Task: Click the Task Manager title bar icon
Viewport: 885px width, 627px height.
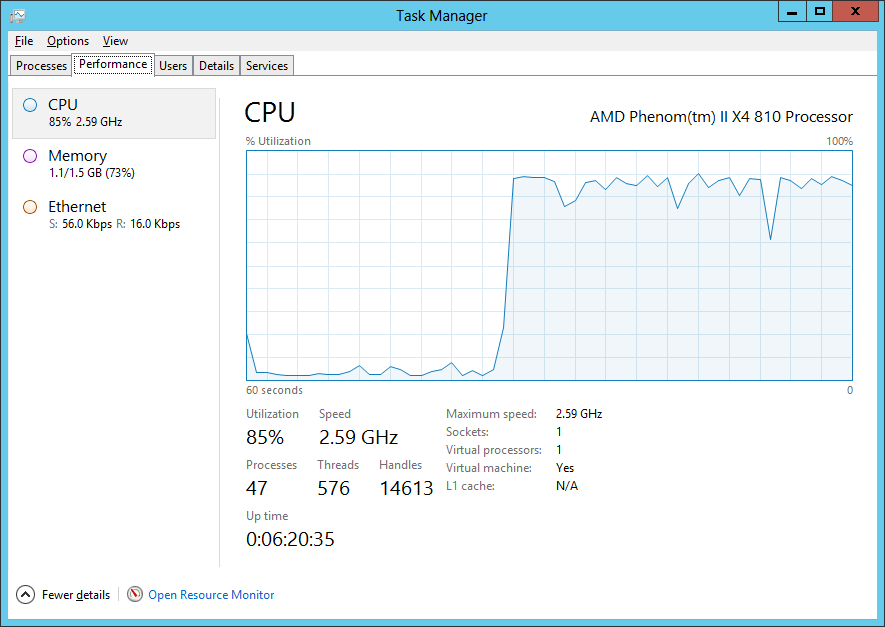Action: 18,15
